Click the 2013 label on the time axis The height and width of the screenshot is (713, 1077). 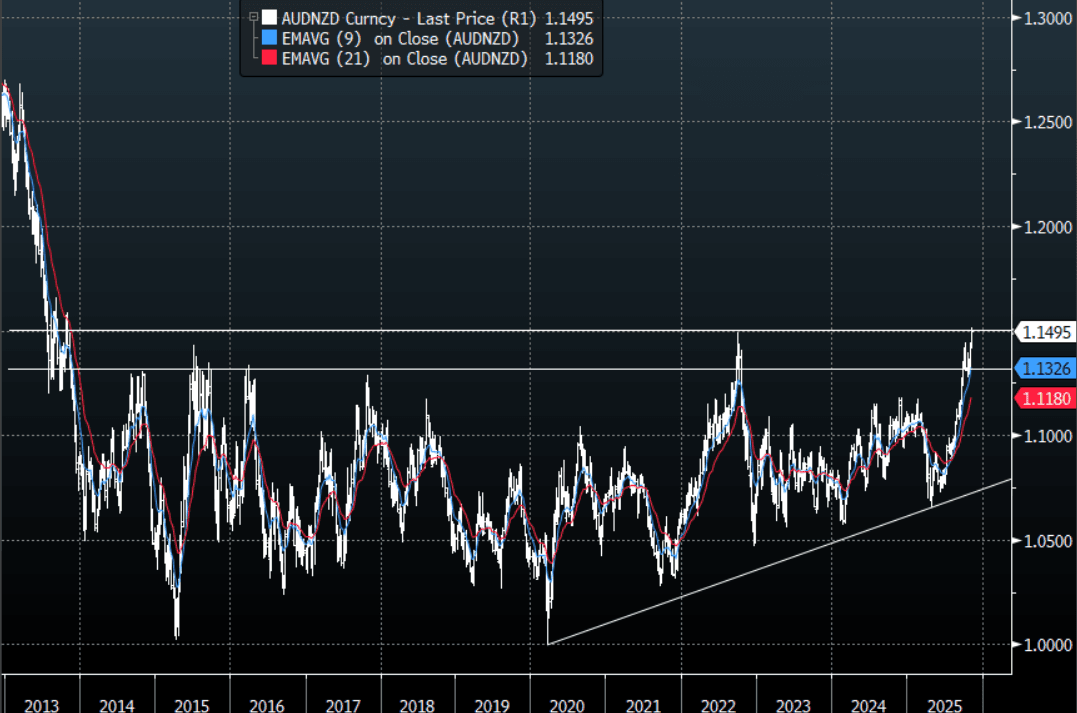tap(41, 705)
